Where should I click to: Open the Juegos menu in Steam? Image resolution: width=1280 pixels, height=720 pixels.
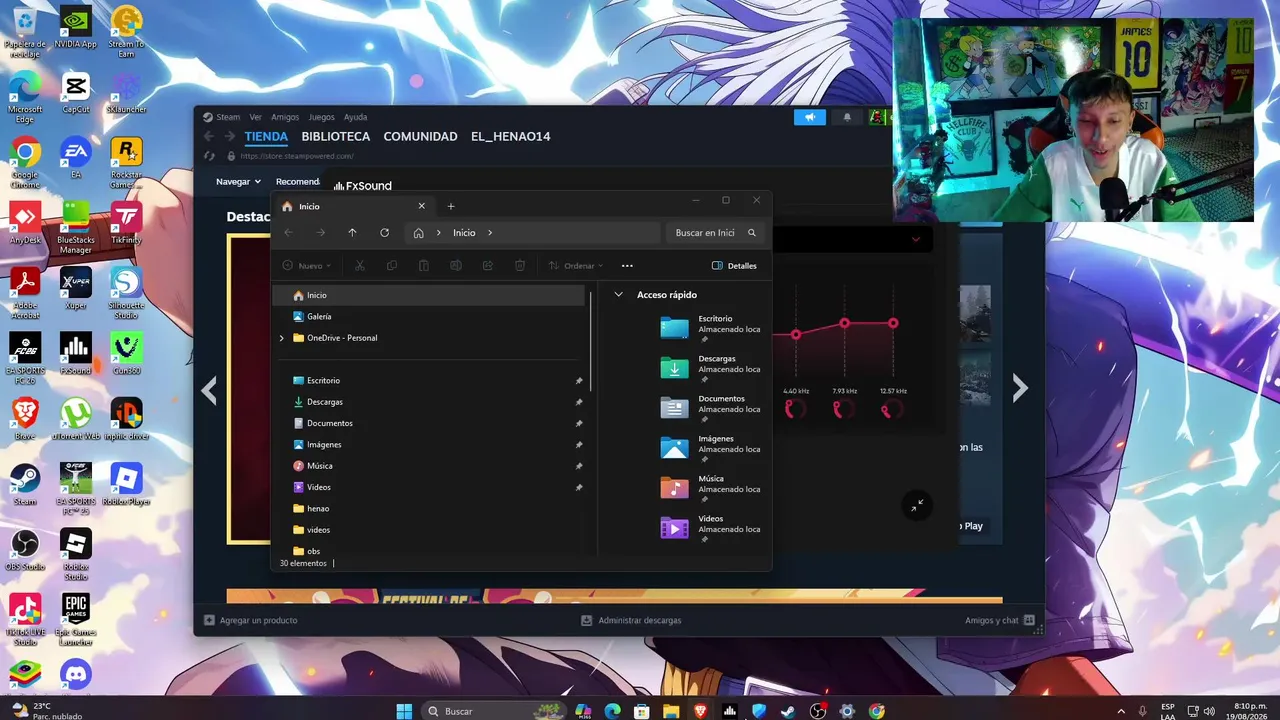(321, 117)
